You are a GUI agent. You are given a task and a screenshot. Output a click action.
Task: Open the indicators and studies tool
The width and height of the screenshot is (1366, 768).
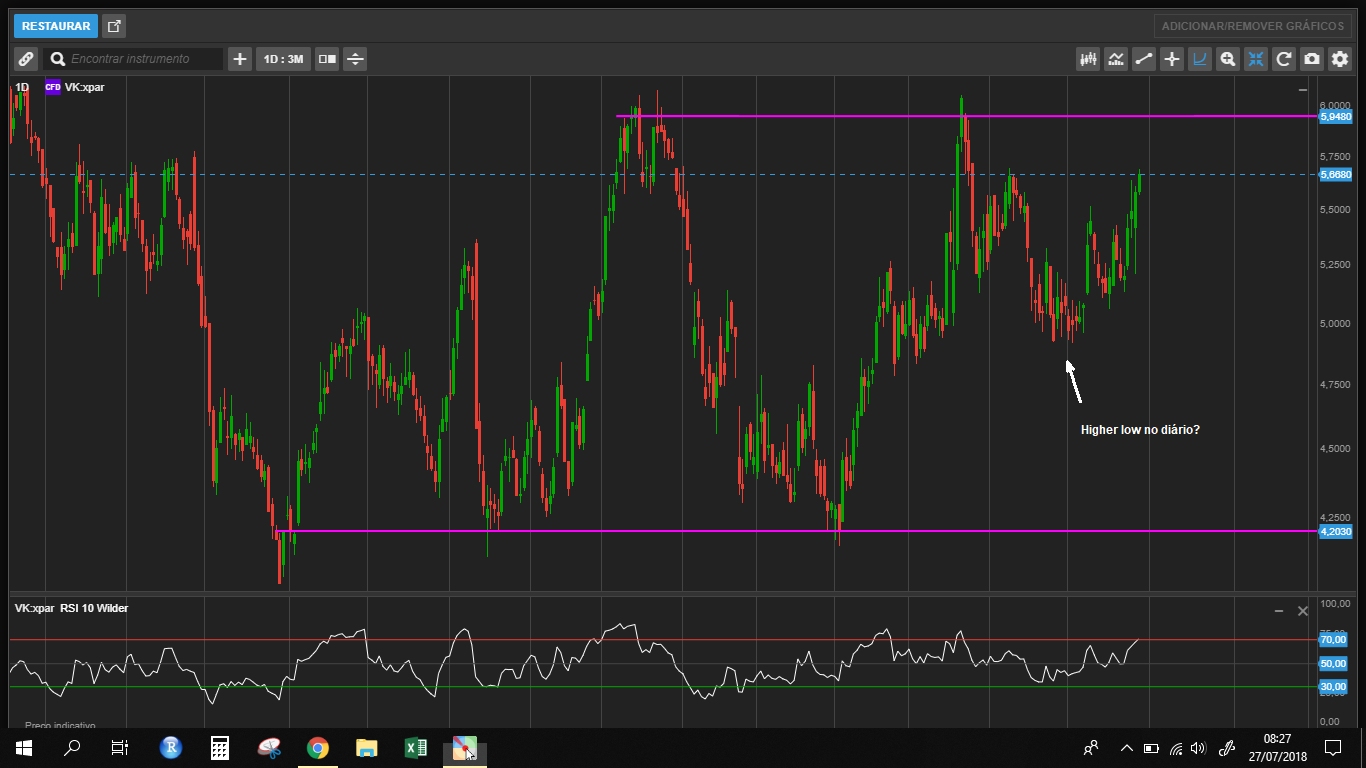(1116, 59)
